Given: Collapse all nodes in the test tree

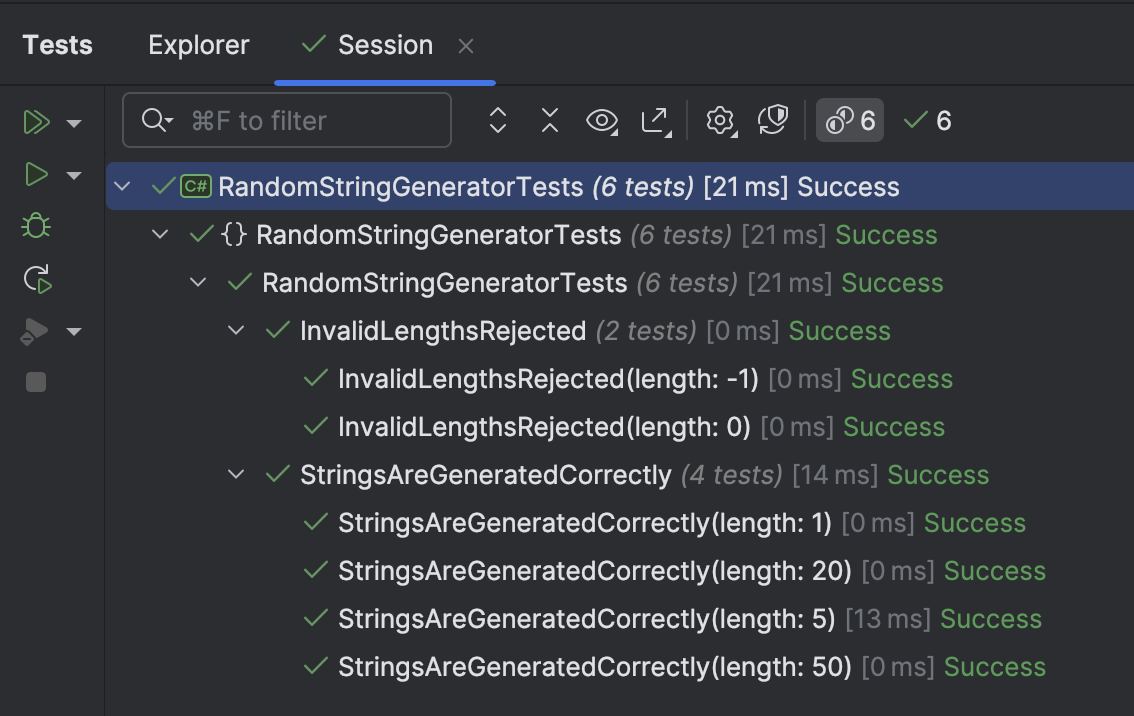Looking at the screenshot, I should [549, 120].
